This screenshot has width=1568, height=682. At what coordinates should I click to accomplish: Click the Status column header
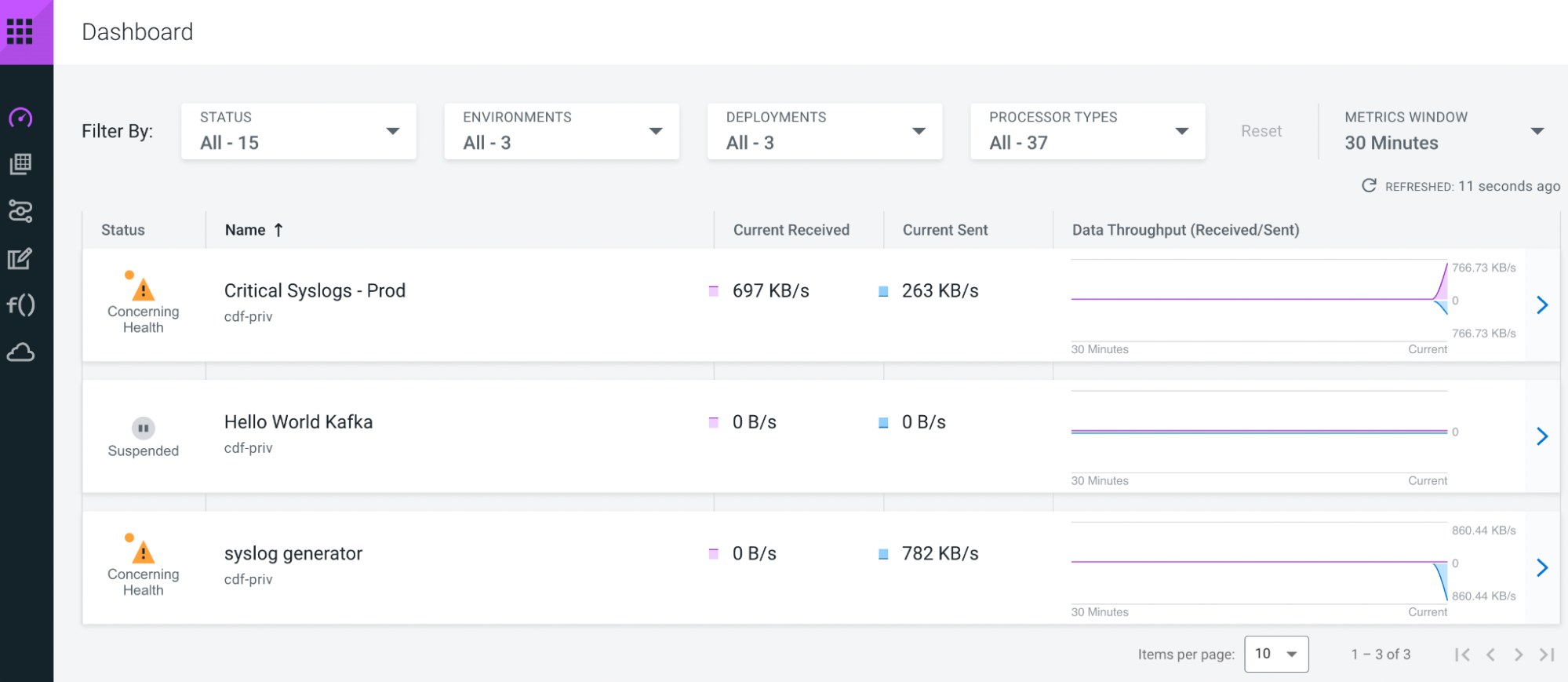[123, 230]
